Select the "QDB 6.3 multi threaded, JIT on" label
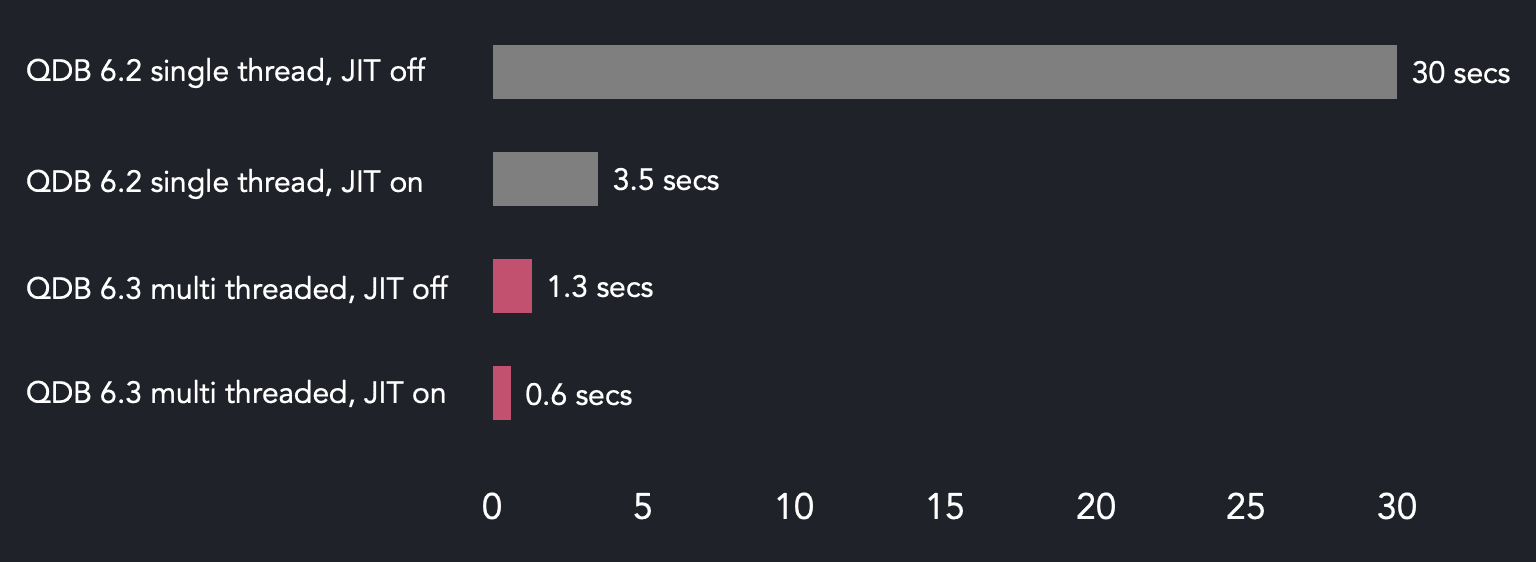This screenshot has width=1536, height=562. click(236, 393)
